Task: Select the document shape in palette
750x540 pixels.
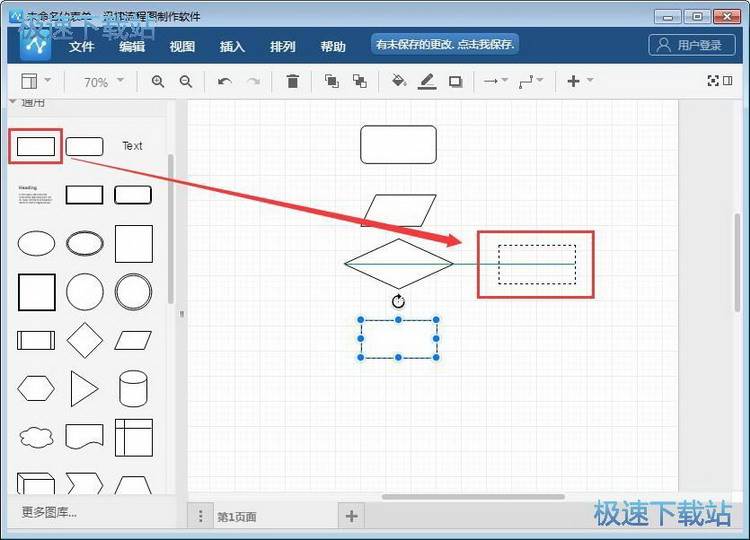Action: [x=84, y=437]
